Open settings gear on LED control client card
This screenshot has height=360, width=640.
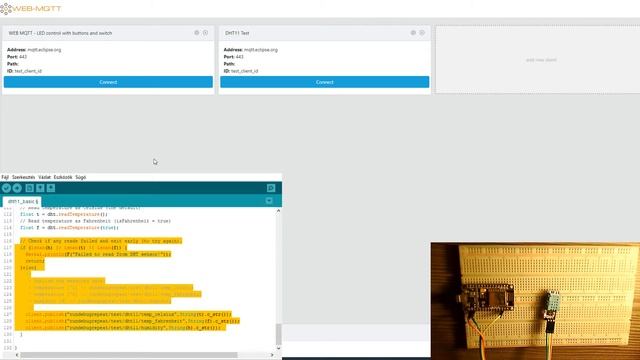click(x=197, y=33)
